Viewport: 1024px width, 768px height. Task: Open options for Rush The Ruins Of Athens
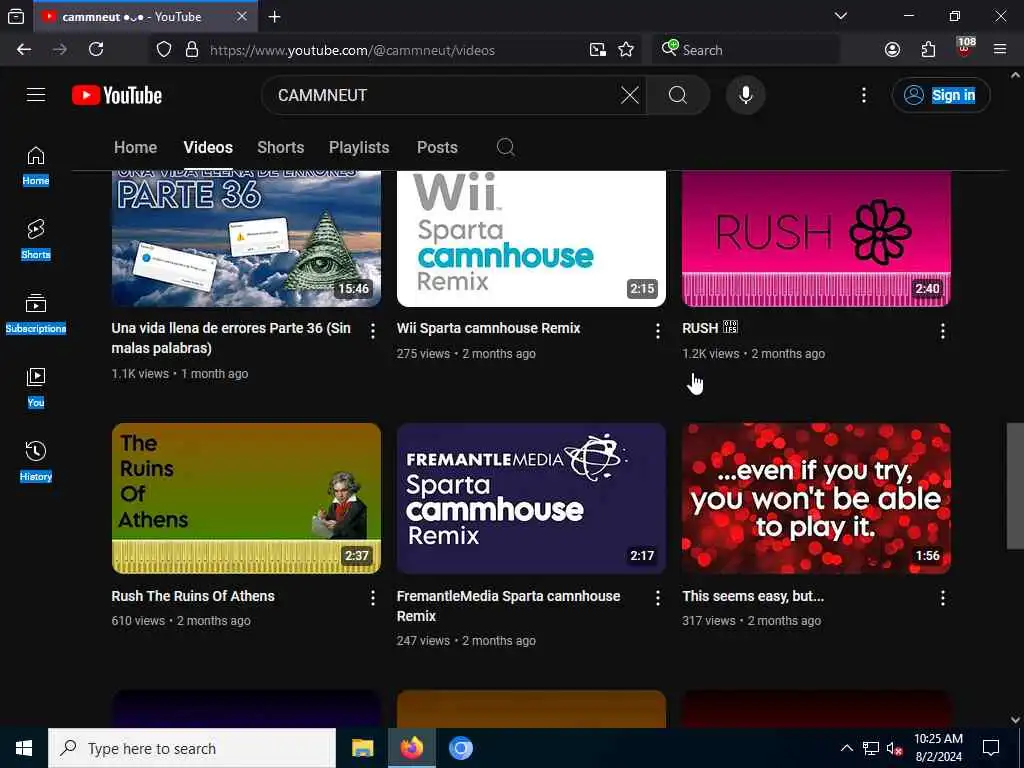tap(373, 598)
